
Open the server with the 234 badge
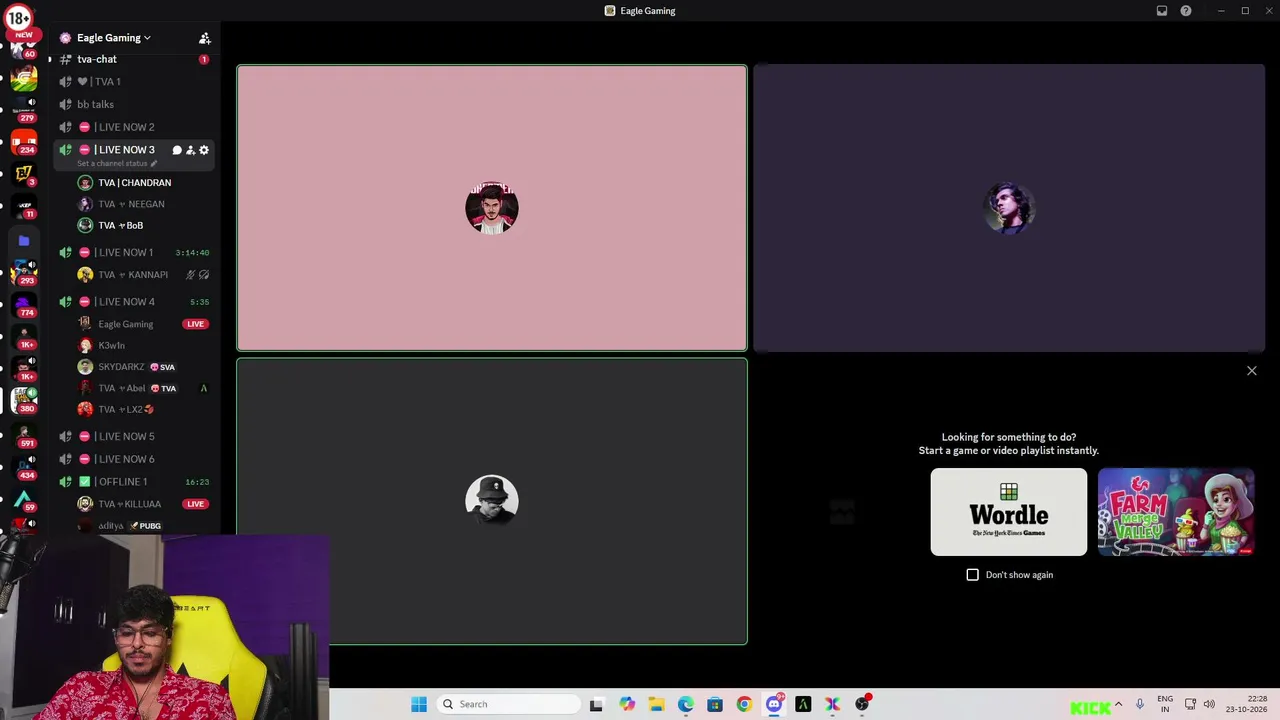click(24, 144)
